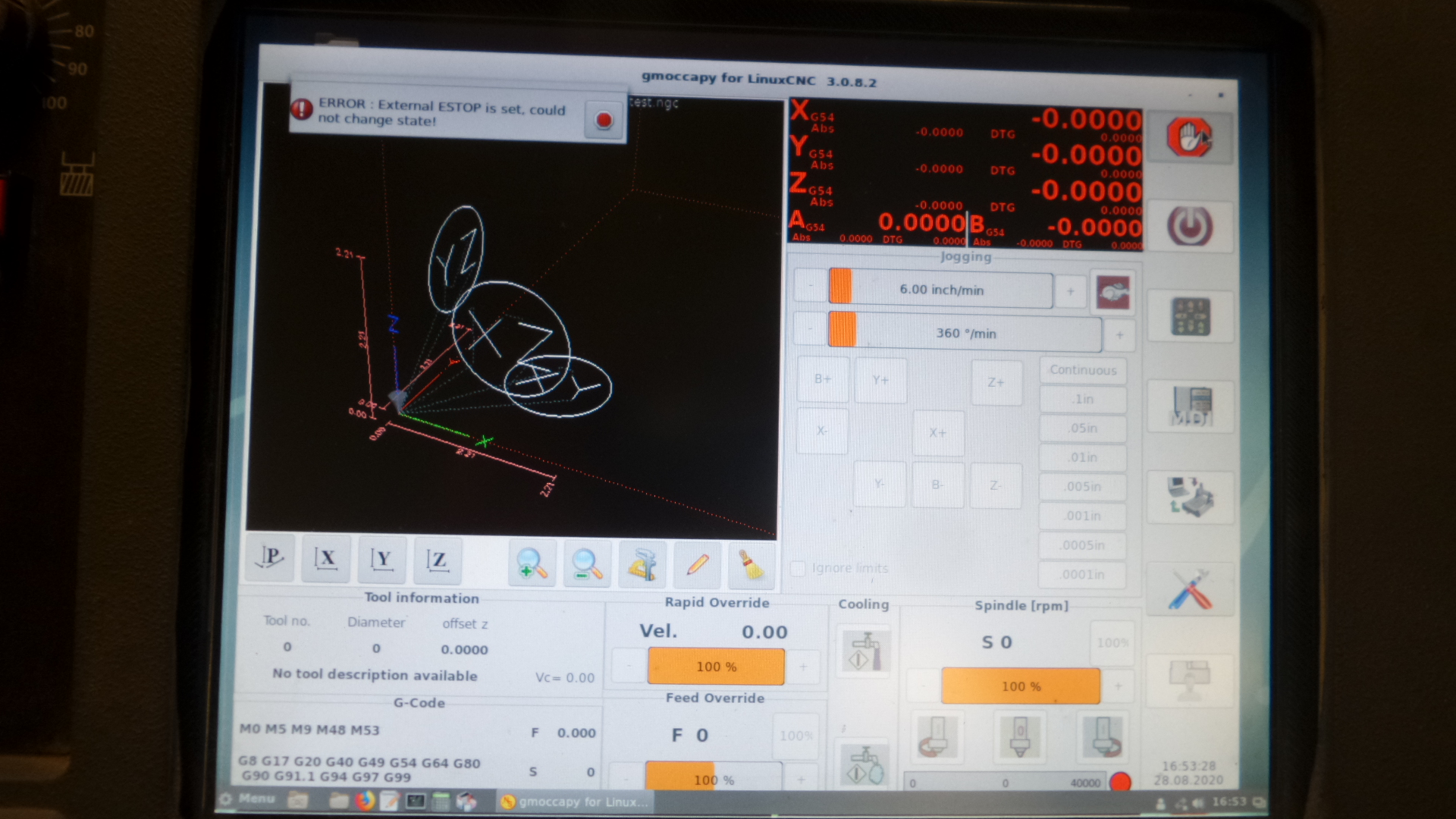Switch preview to perspective view P
The image size is (1456, 819).
[271, 557]
